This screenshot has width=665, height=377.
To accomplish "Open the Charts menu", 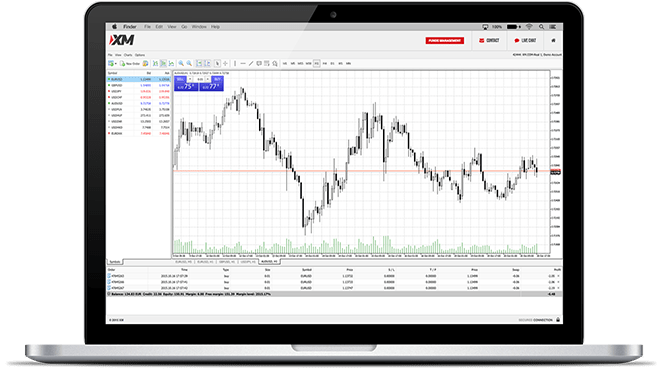I will tap(128, 55).
